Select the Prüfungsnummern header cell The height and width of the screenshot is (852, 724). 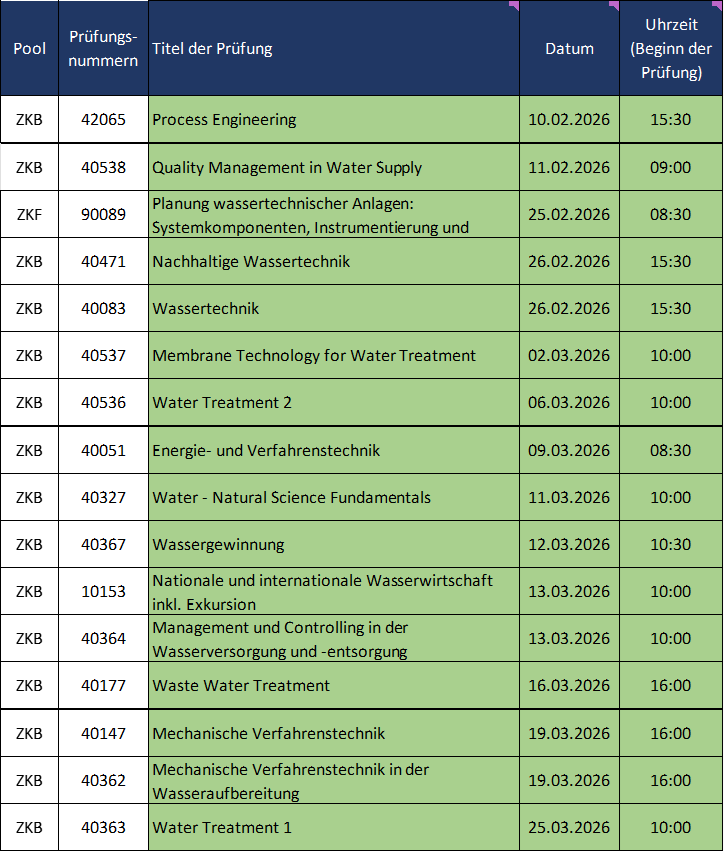tap(103, 48)
